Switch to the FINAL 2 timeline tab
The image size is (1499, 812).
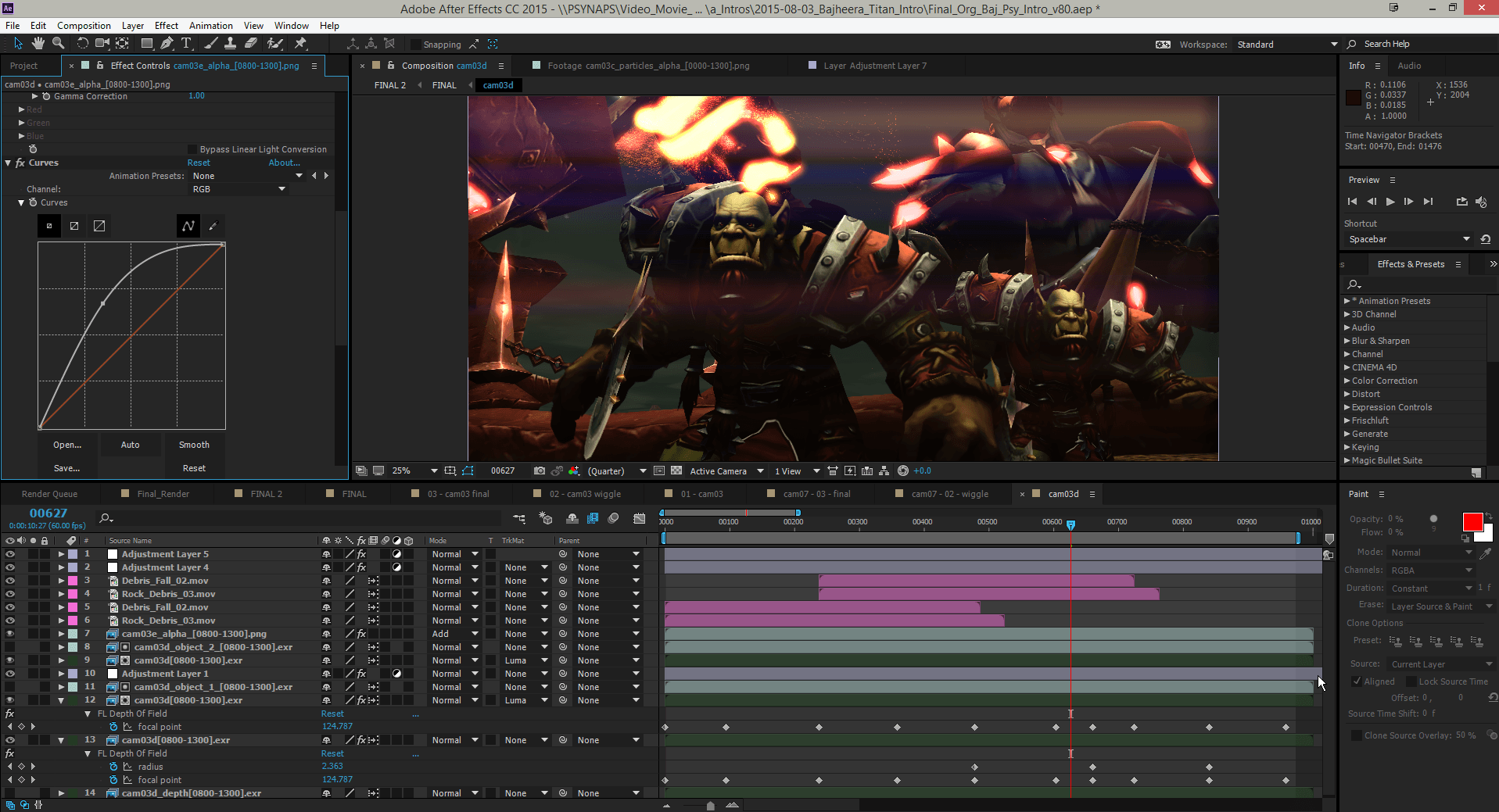point(266,494)
